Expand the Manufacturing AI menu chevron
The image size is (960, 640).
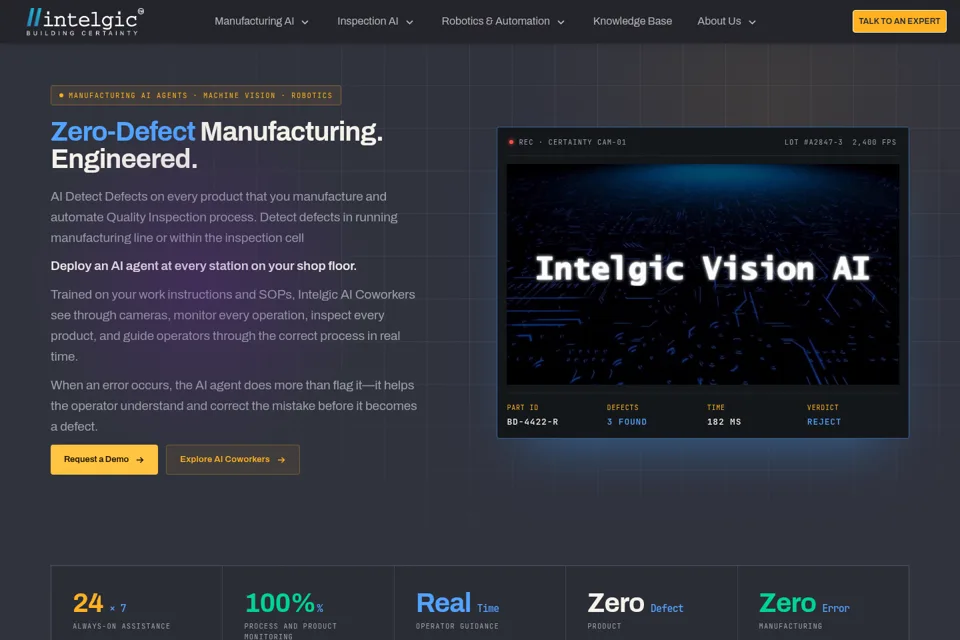coord(305,22)
